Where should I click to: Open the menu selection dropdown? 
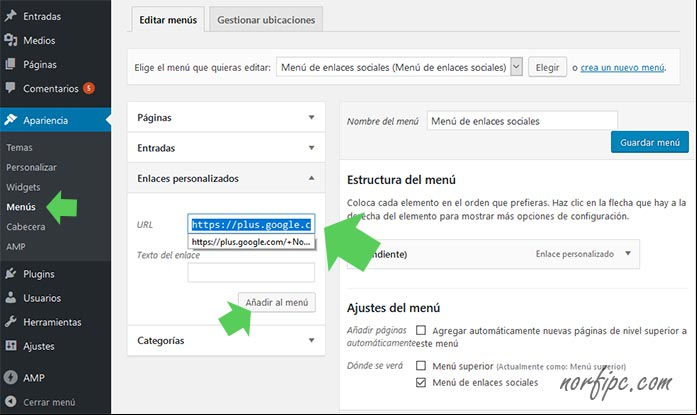(x=399, y=67)
